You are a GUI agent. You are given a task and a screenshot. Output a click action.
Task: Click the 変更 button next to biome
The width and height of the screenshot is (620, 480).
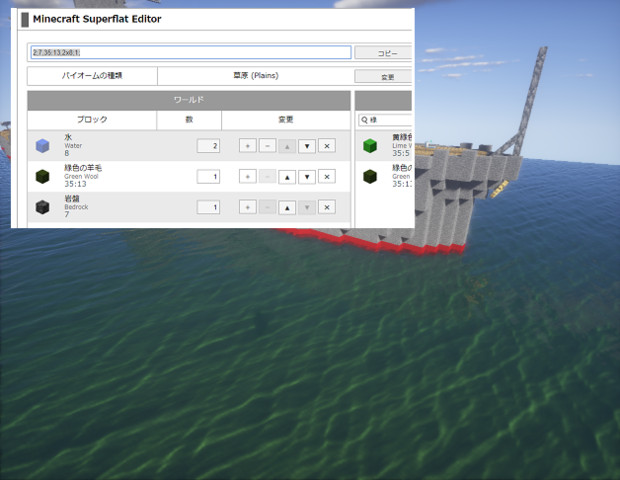pyautogui.click(x=383, y=77)
